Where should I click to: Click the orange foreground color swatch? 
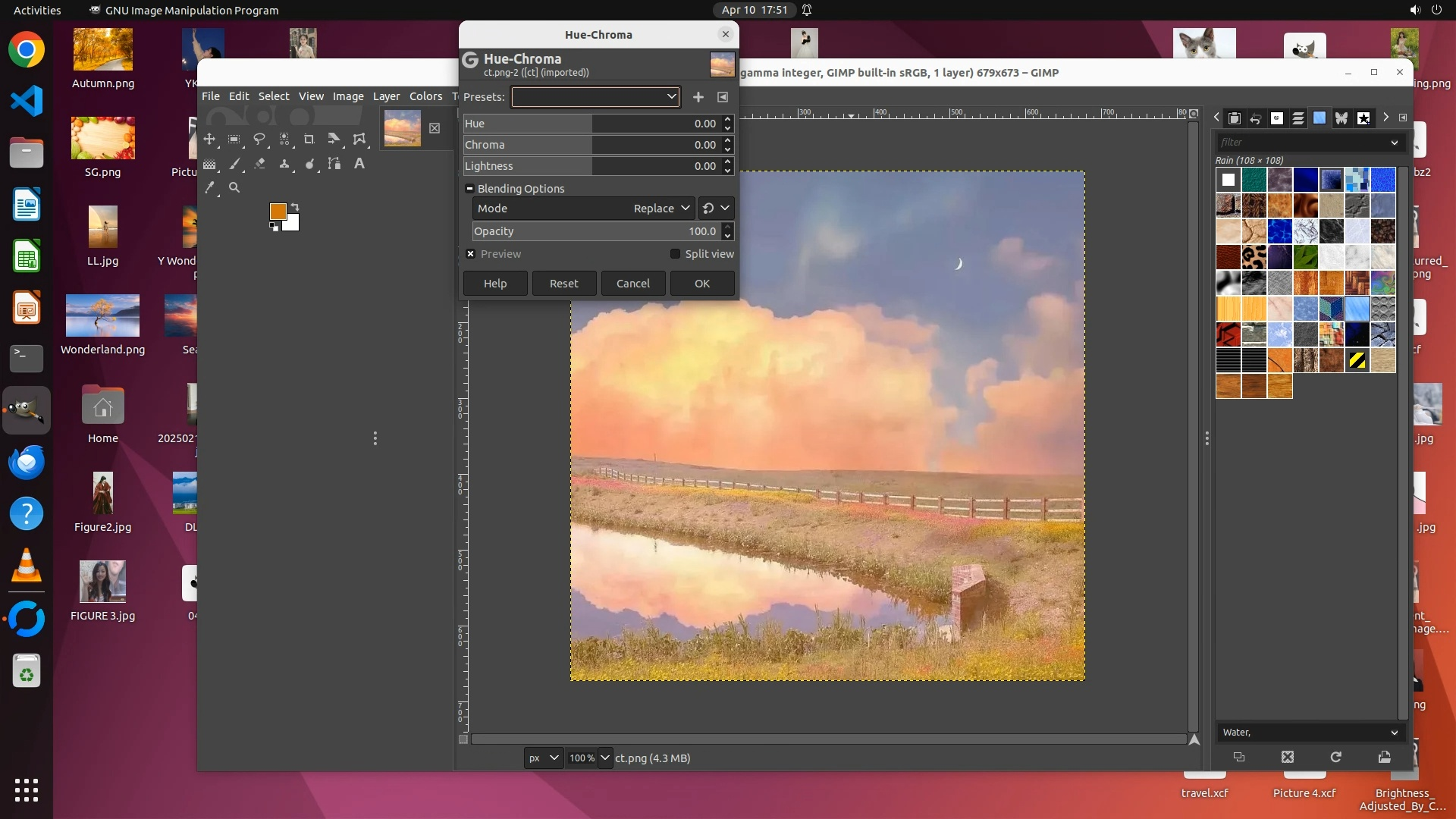pyautogui.click(x=278, y=212)
